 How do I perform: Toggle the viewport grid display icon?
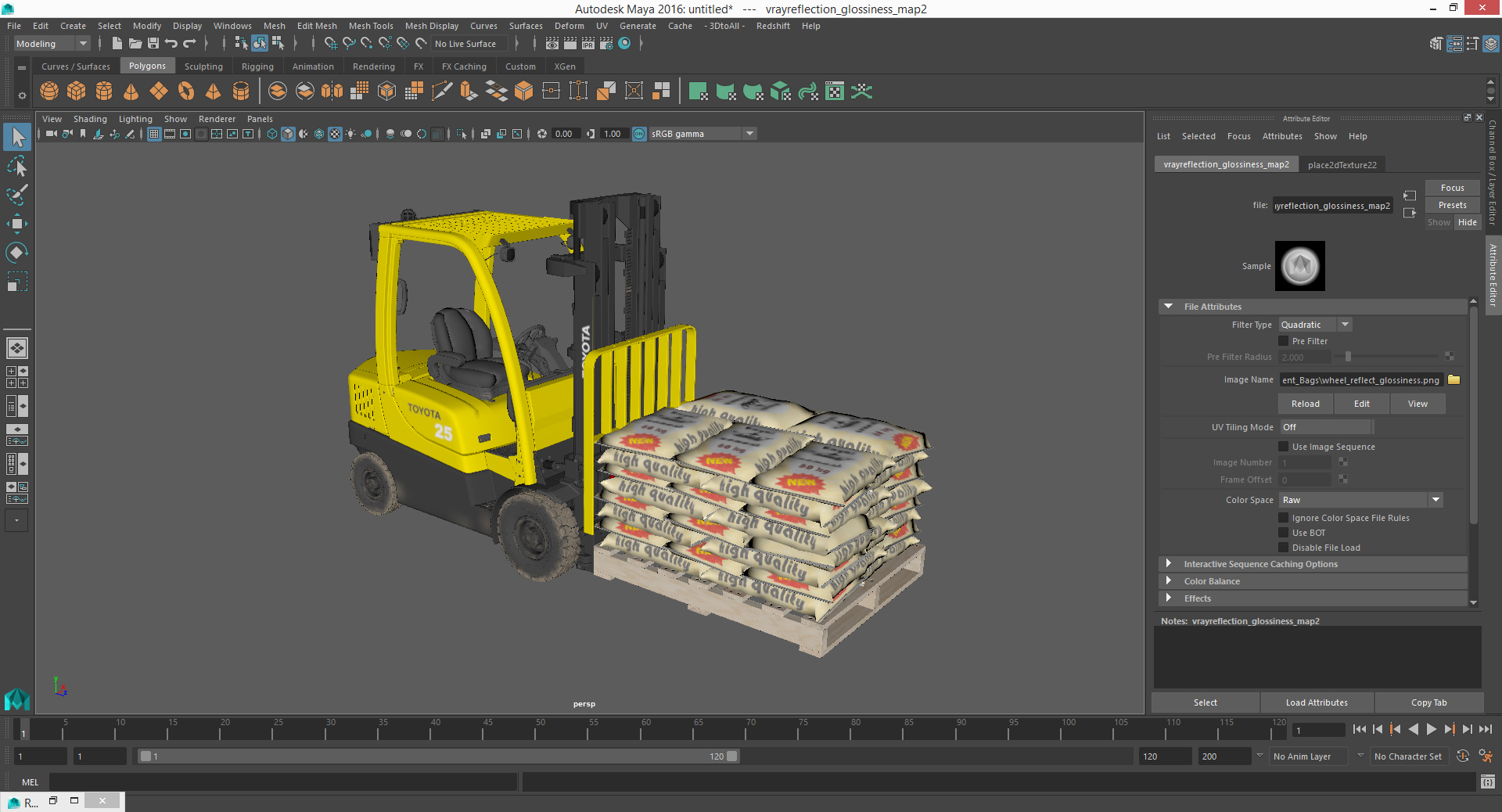[x=154, y=134]
